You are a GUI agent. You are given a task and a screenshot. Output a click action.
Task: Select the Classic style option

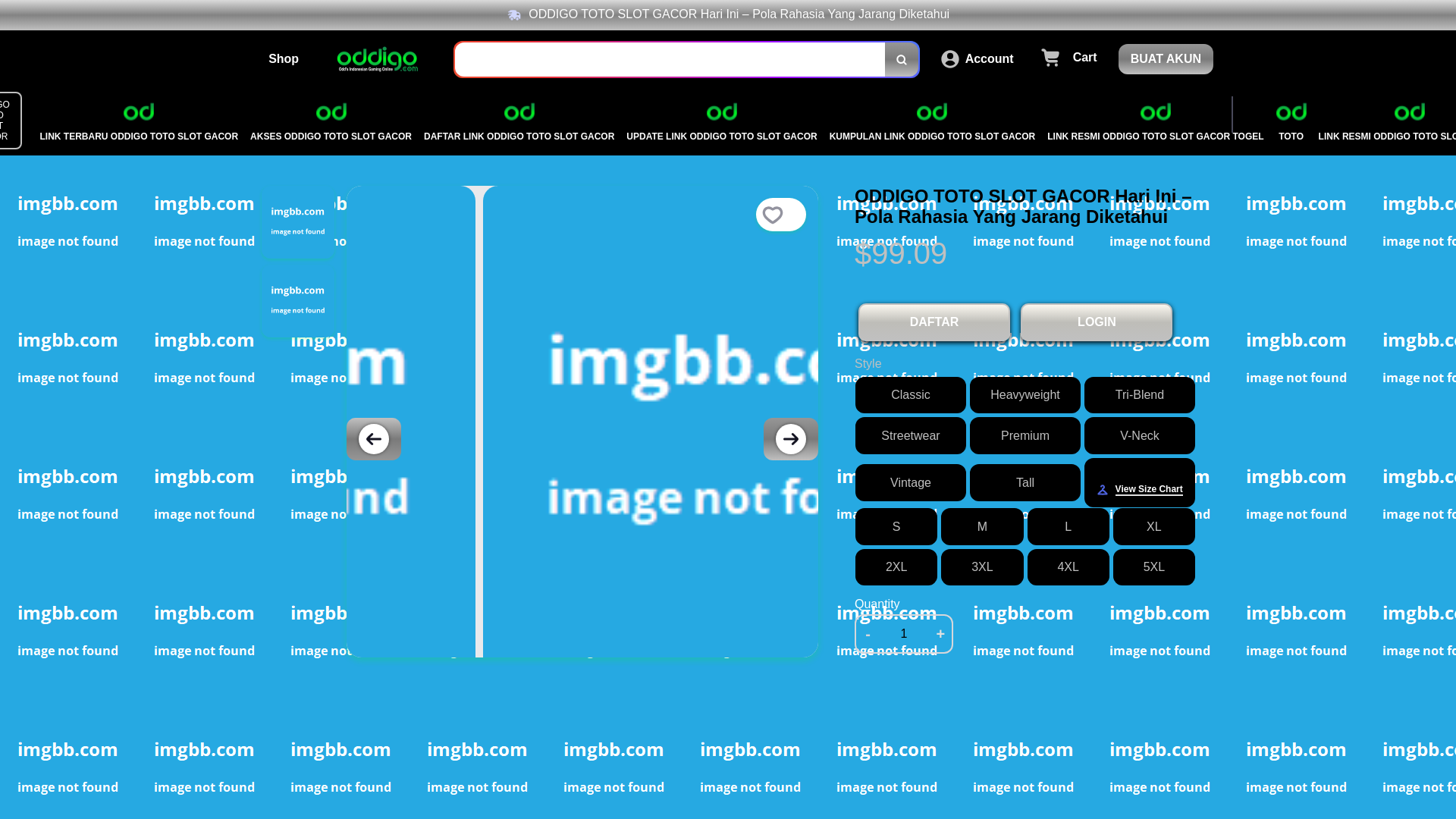[x=910, y=395]
